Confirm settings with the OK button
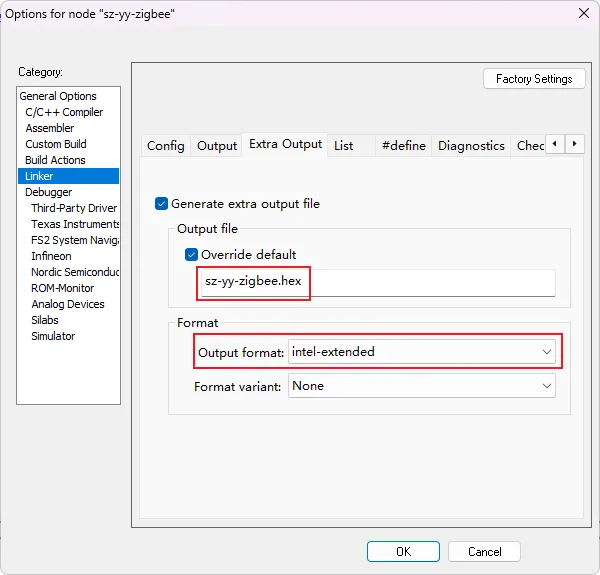This screenshot has height=575, width=600. pos(403,552)
